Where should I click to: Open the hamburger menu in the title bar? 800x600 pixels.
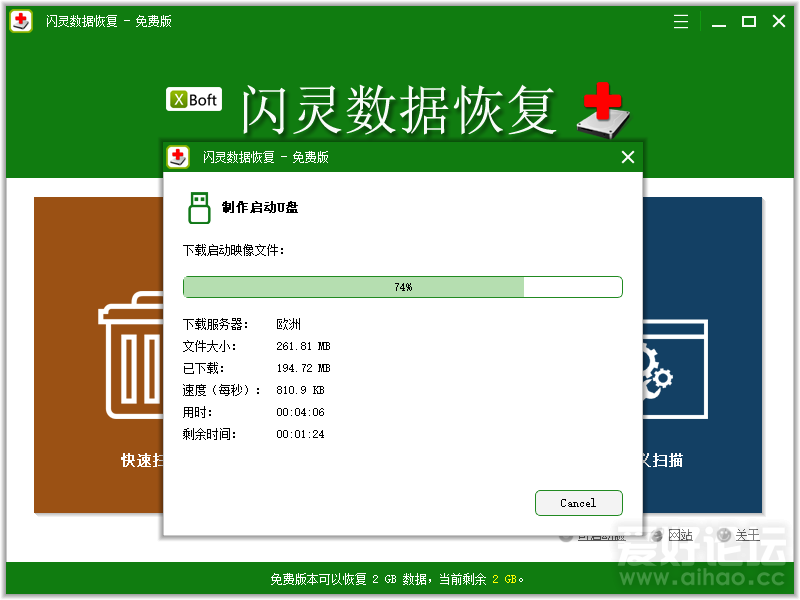[x=681, y=21]
